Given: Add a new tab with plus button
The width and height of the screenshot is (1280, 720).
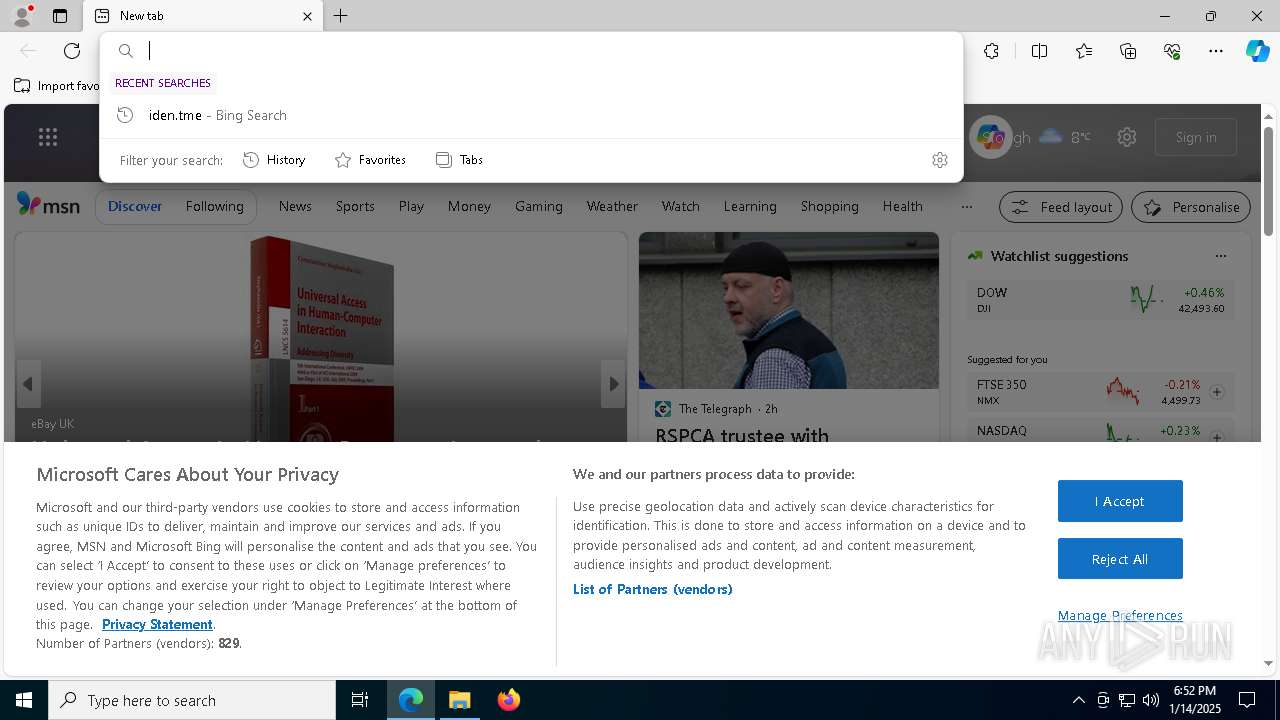Looking at the screenshot, I should [341, 16].
